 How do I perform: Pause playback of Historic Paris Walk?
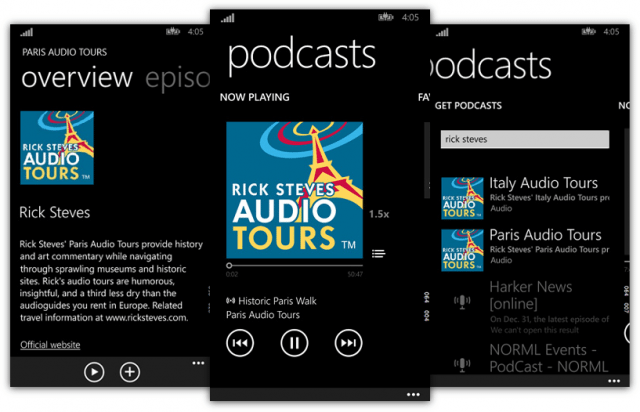coord(293,344)
